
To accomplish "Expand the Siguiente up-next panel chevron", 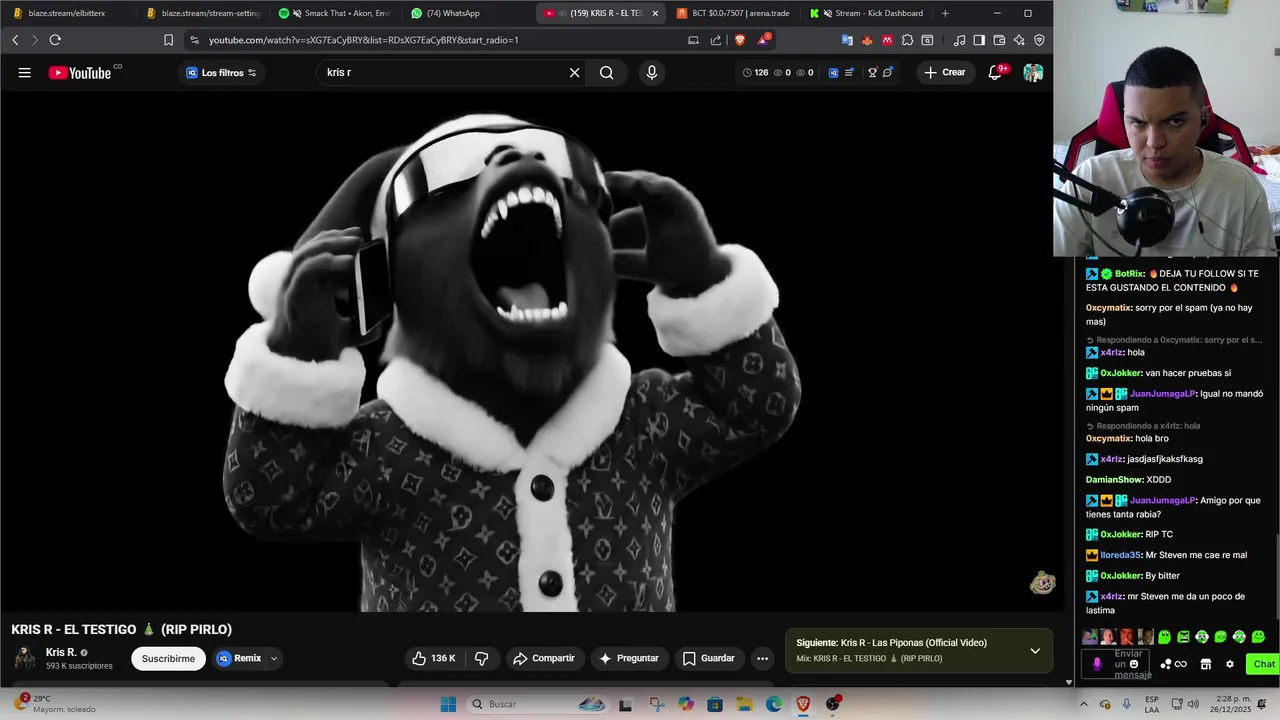I will (x=1035, y=650).
